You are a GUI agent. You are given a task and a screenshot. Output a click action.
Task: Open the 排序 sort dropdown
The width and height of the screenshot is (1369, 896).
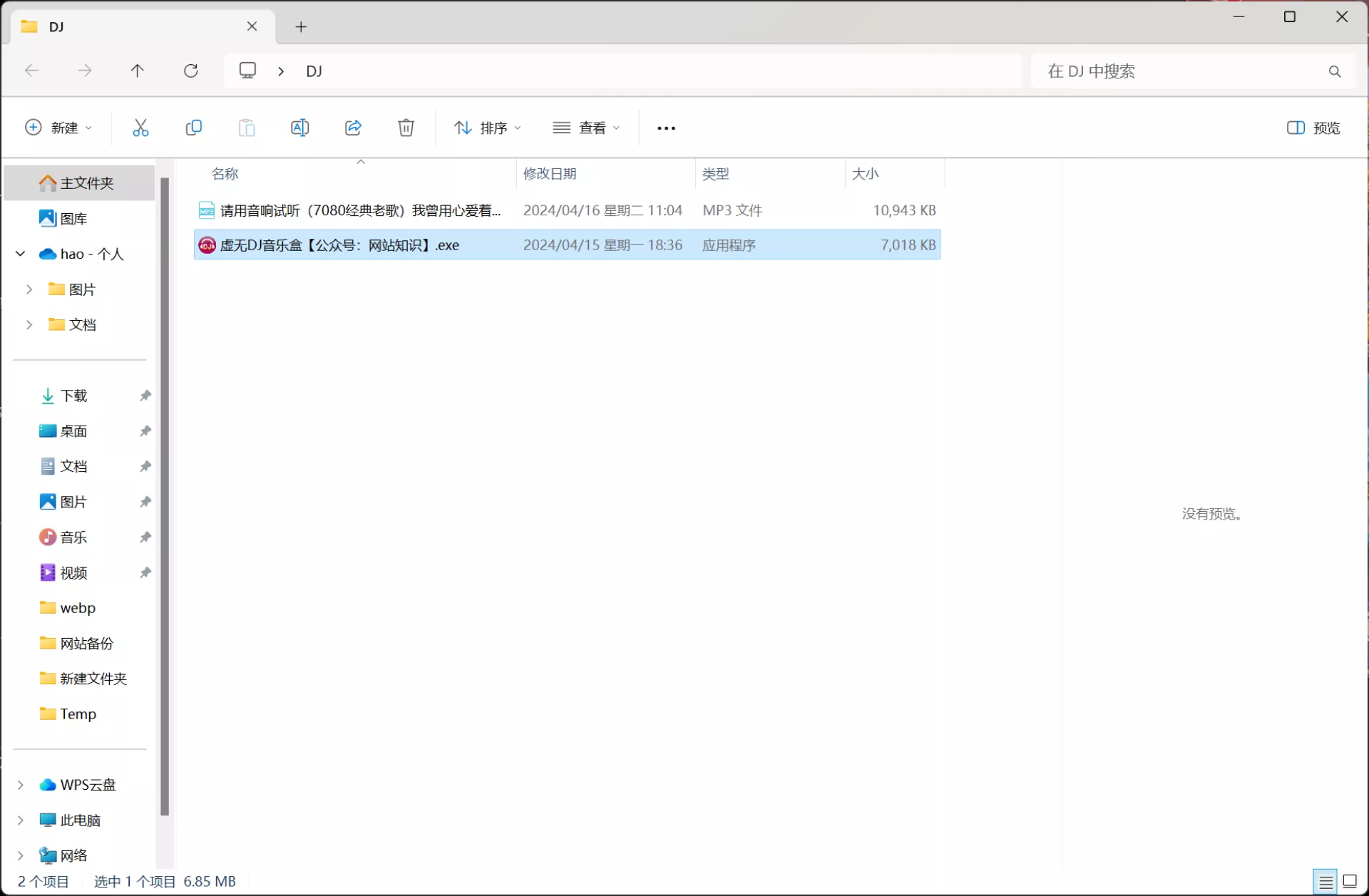point(488,128)
